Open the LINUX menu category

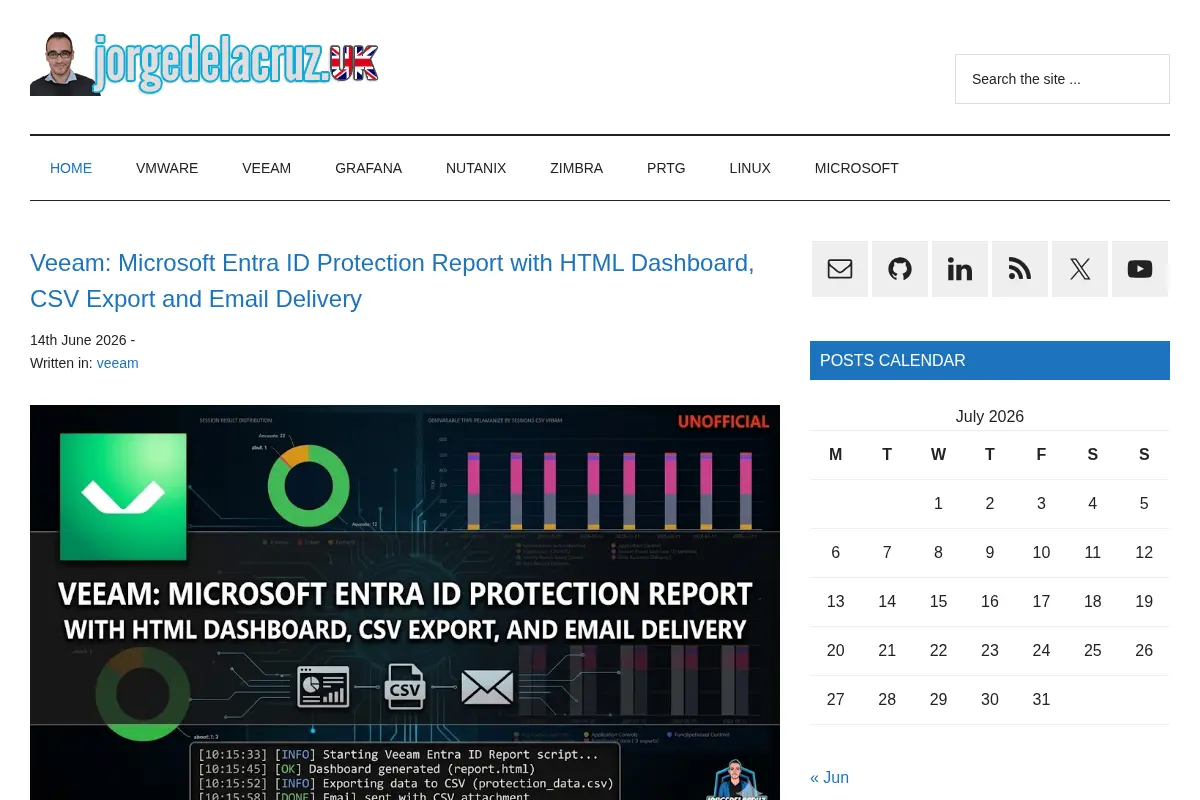tap(750, 168)
